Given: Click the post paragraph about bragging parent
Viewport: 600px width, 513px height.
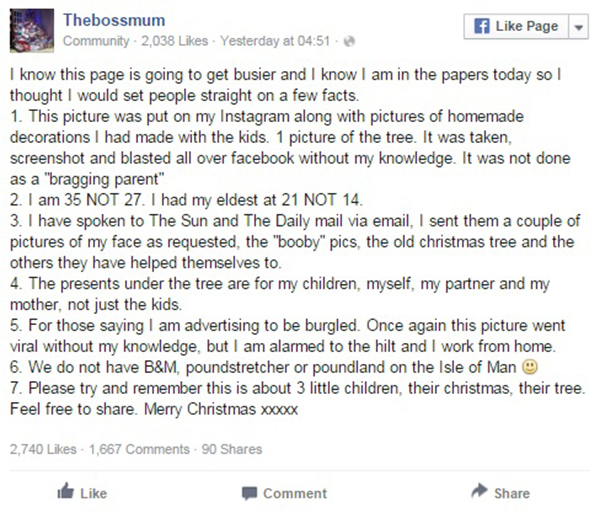Looking at the screenshot, I should (x=290, y=148).
